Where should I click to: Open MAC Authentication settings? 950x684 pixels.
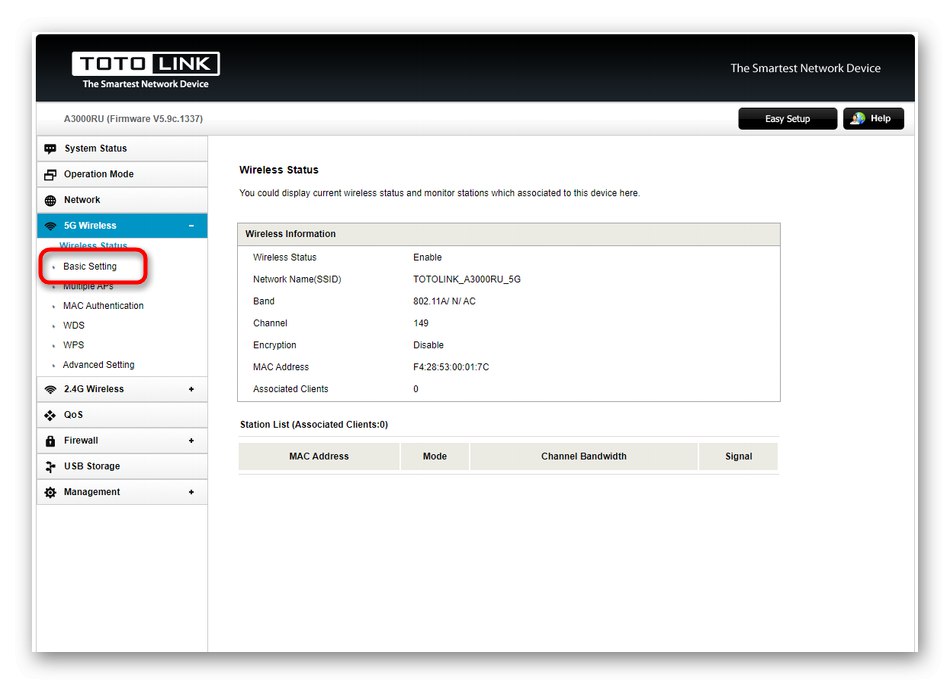click(104, 306)
